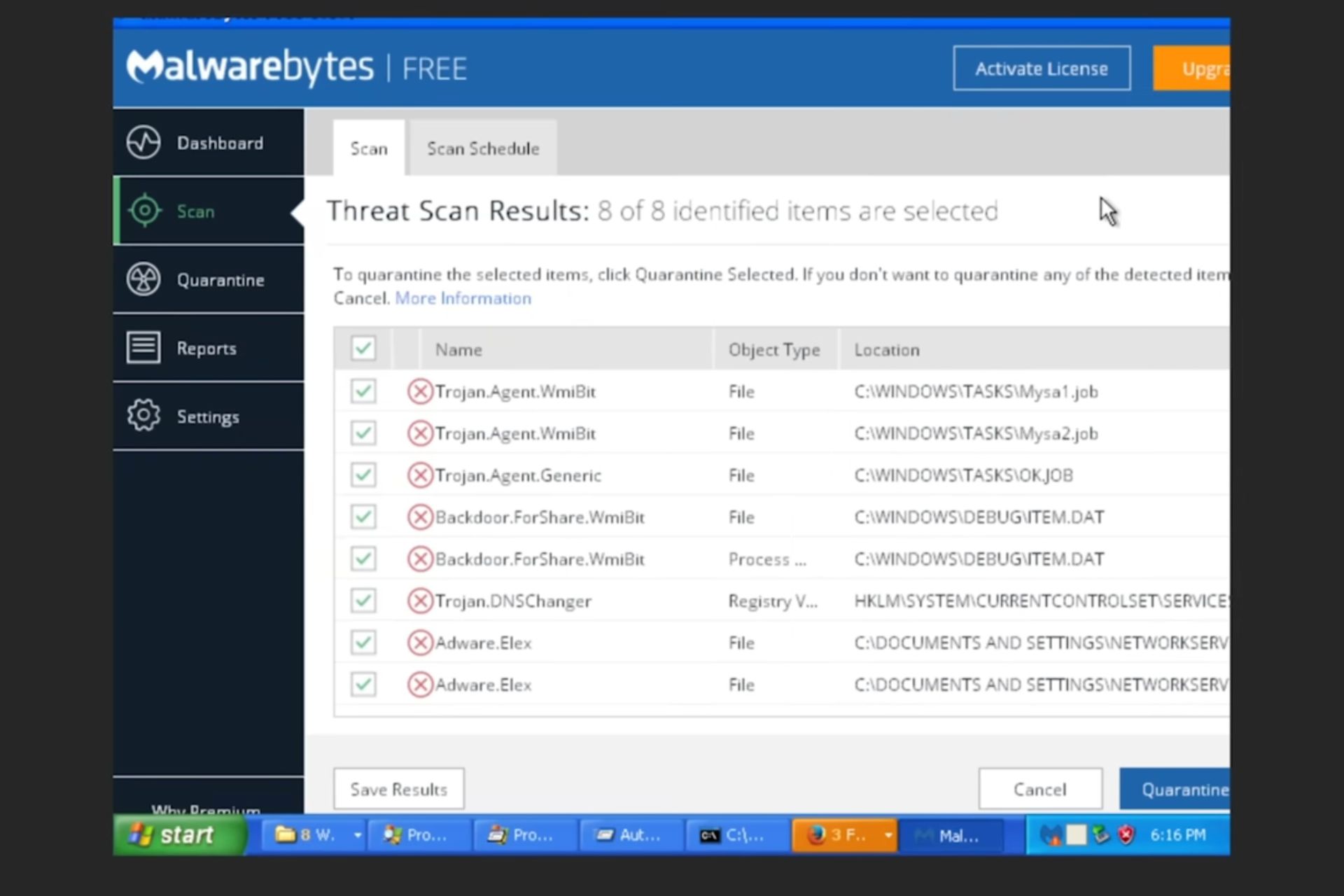The image size is (1344, 896).
Task: Click the Windows security shield tray icon
Action: 1126,834
